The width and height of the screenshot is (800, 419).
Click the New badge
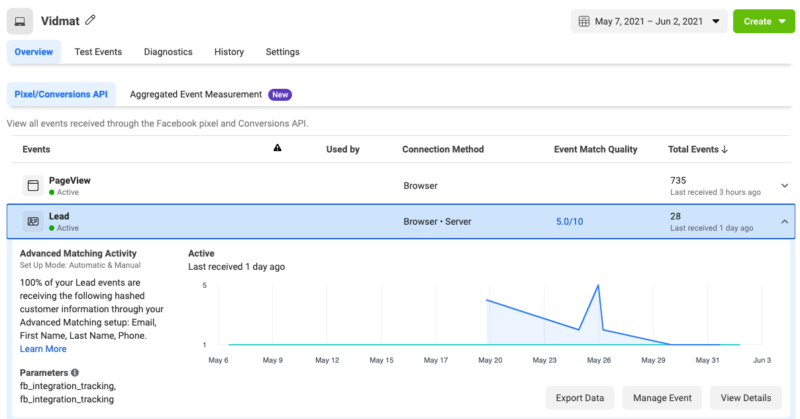click(x=280, y=94)
